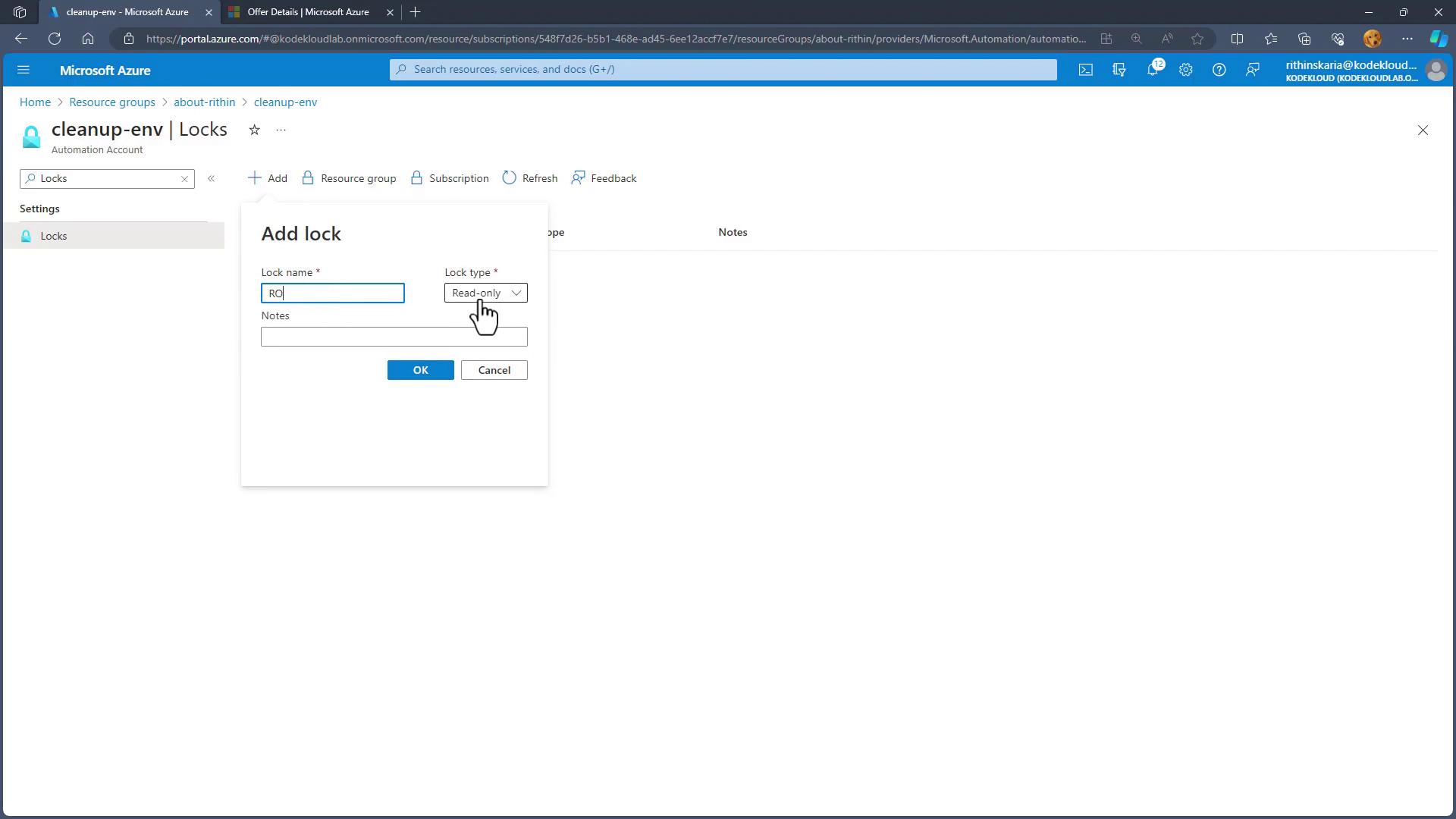Click Refresh in the toolbar
The width and height of the screenshot is (1456, 819).
pyautogui.click(x=530, y=178)
